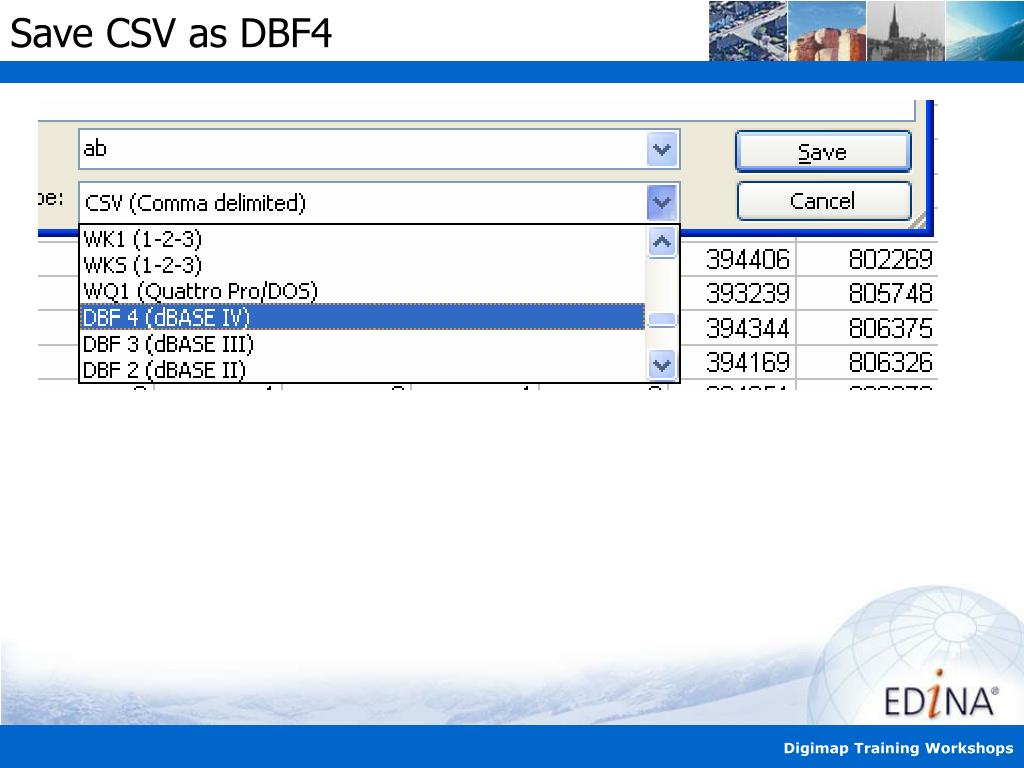Viewport: 1024px width, 768px height.
Task: Select cell with value 805748
Action: click(x=868, y=293)
